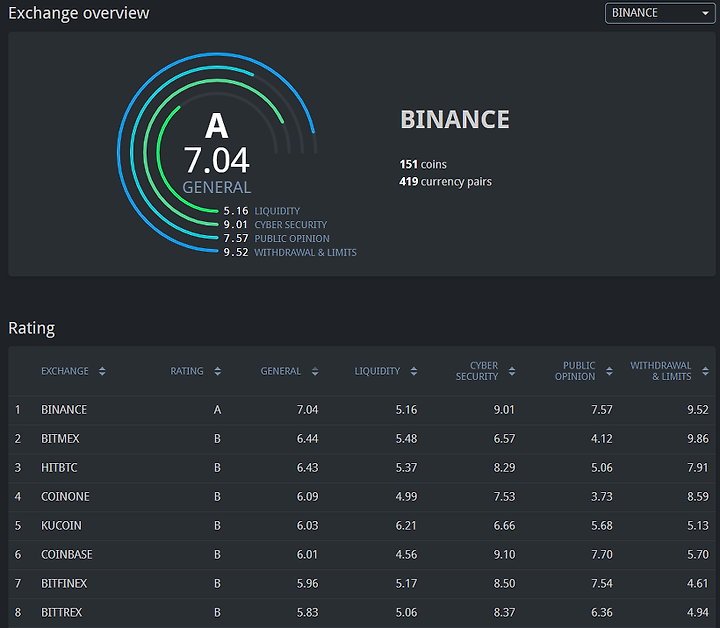Image resolution: width=720 pixels, height=628 pixels.
Task: Select BINANCE row in rating table
Action: click(x=362, y=409)
